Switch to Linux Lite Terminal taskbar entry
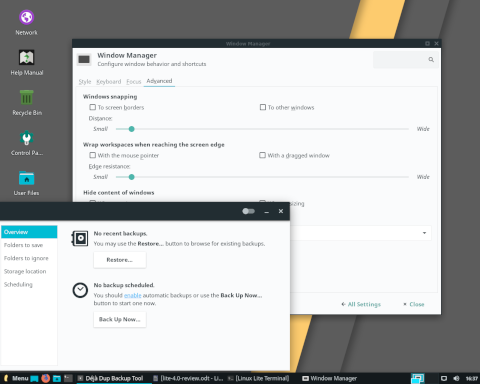Viewport: 480px width, 384px height. coord(259,378)
